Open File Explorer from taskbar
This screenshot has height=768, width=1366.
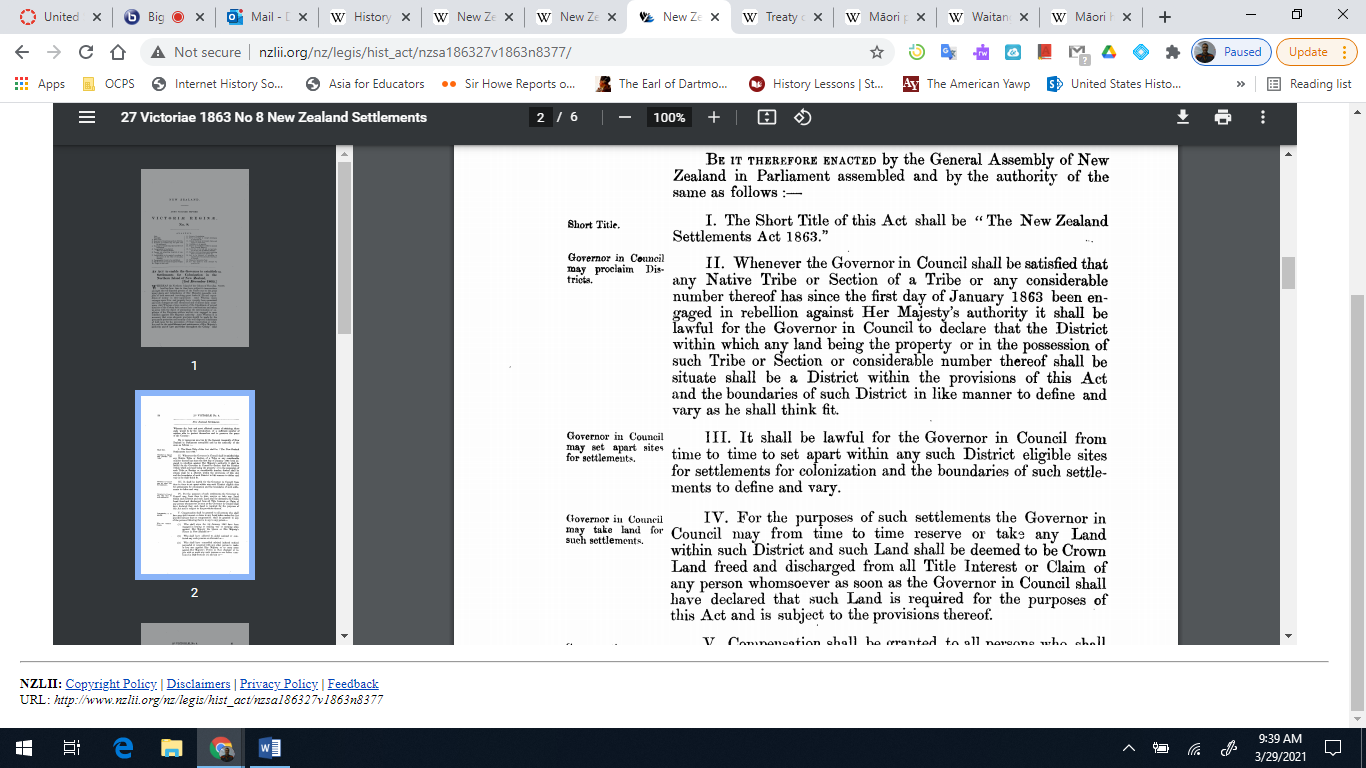click(172, 747)
